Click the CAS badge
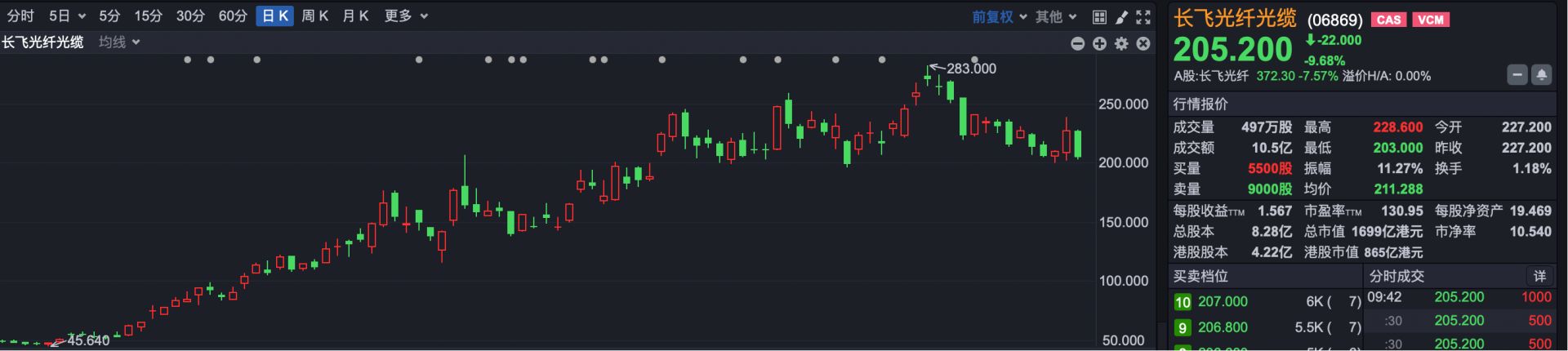This screenshot has width=1568, height=351. click(1388, 20)
